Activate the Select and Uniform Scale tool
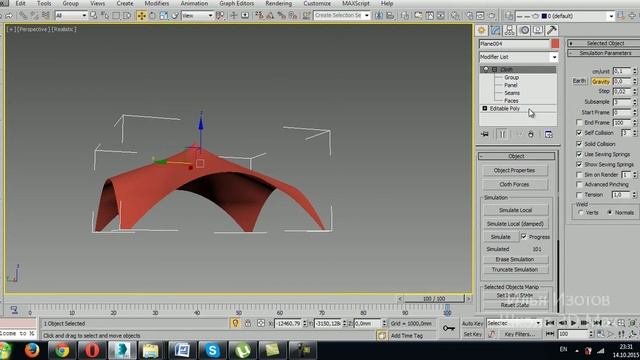The image size is (640, 360). coord(164,16)
